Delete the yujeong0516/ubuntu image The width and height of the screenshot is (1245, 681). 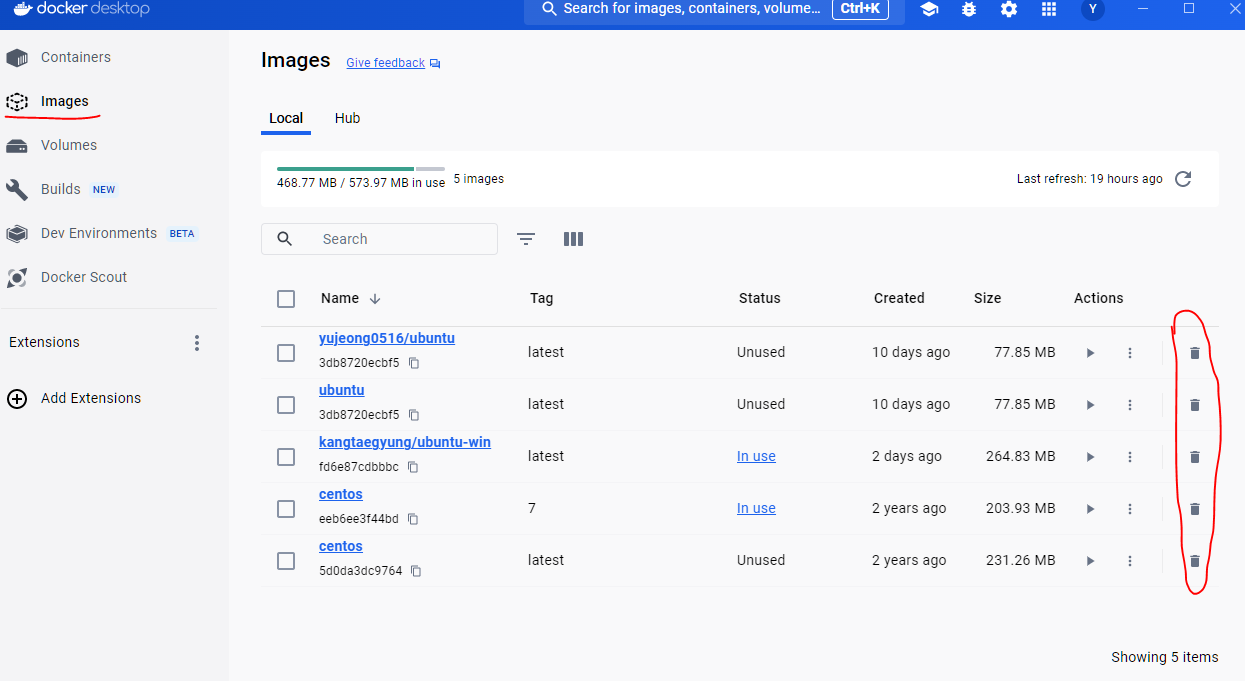point(1194,353)
